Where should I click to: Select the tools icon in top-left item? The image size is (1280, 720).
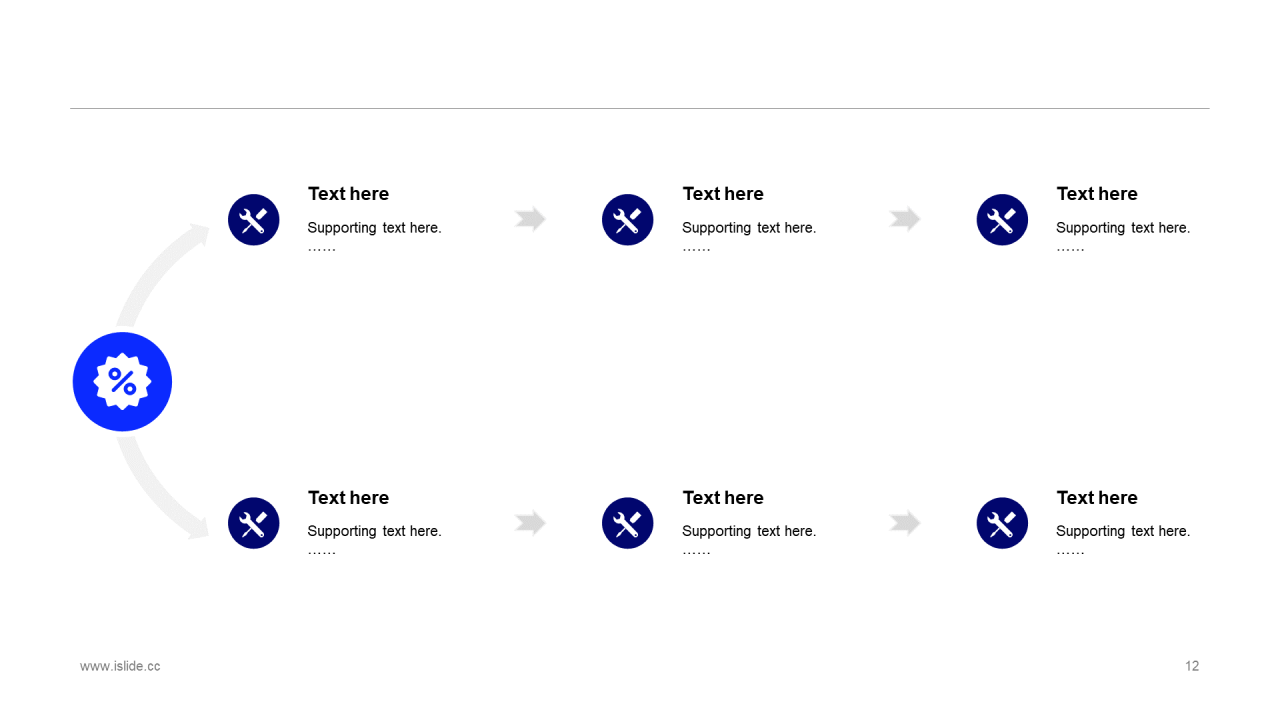(254, 220)
